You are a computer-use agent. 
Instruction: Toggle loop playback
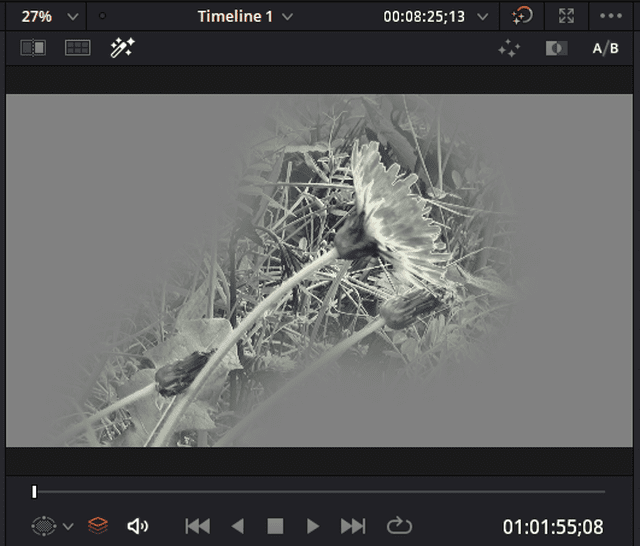click(399, 526)
